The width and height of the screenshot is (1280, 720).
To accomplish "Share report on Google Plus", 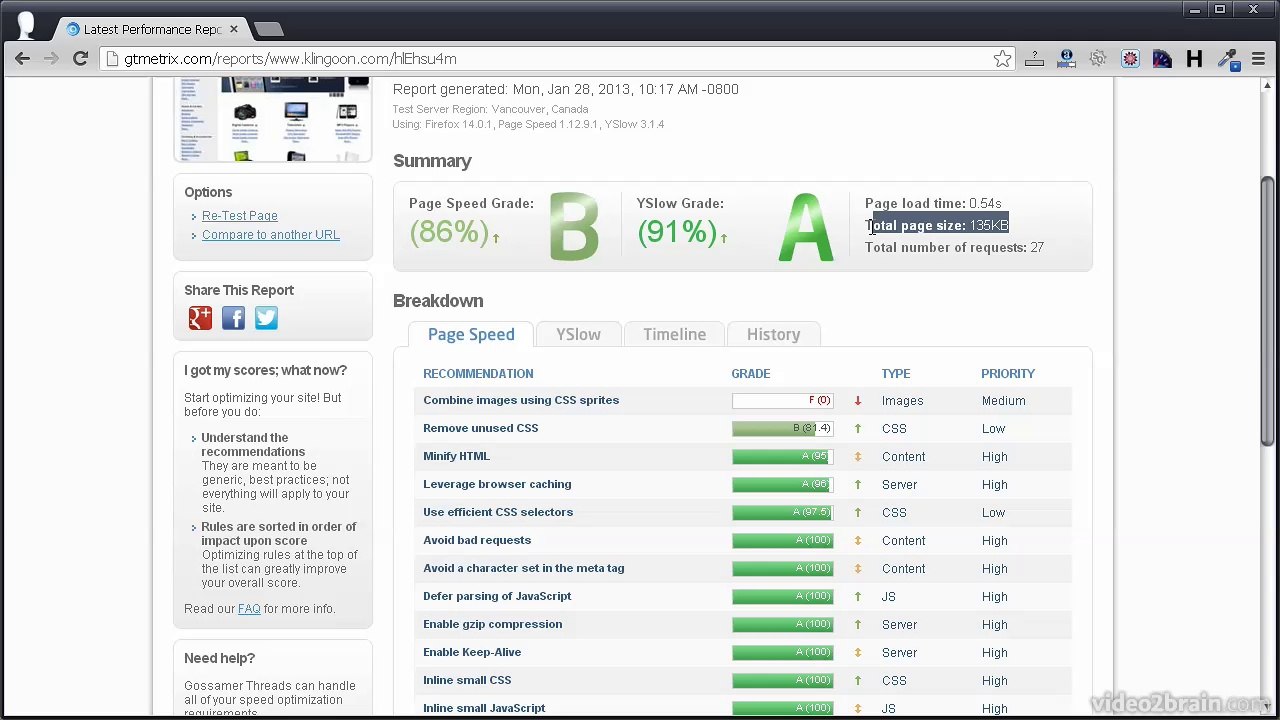I will [200, 318].
